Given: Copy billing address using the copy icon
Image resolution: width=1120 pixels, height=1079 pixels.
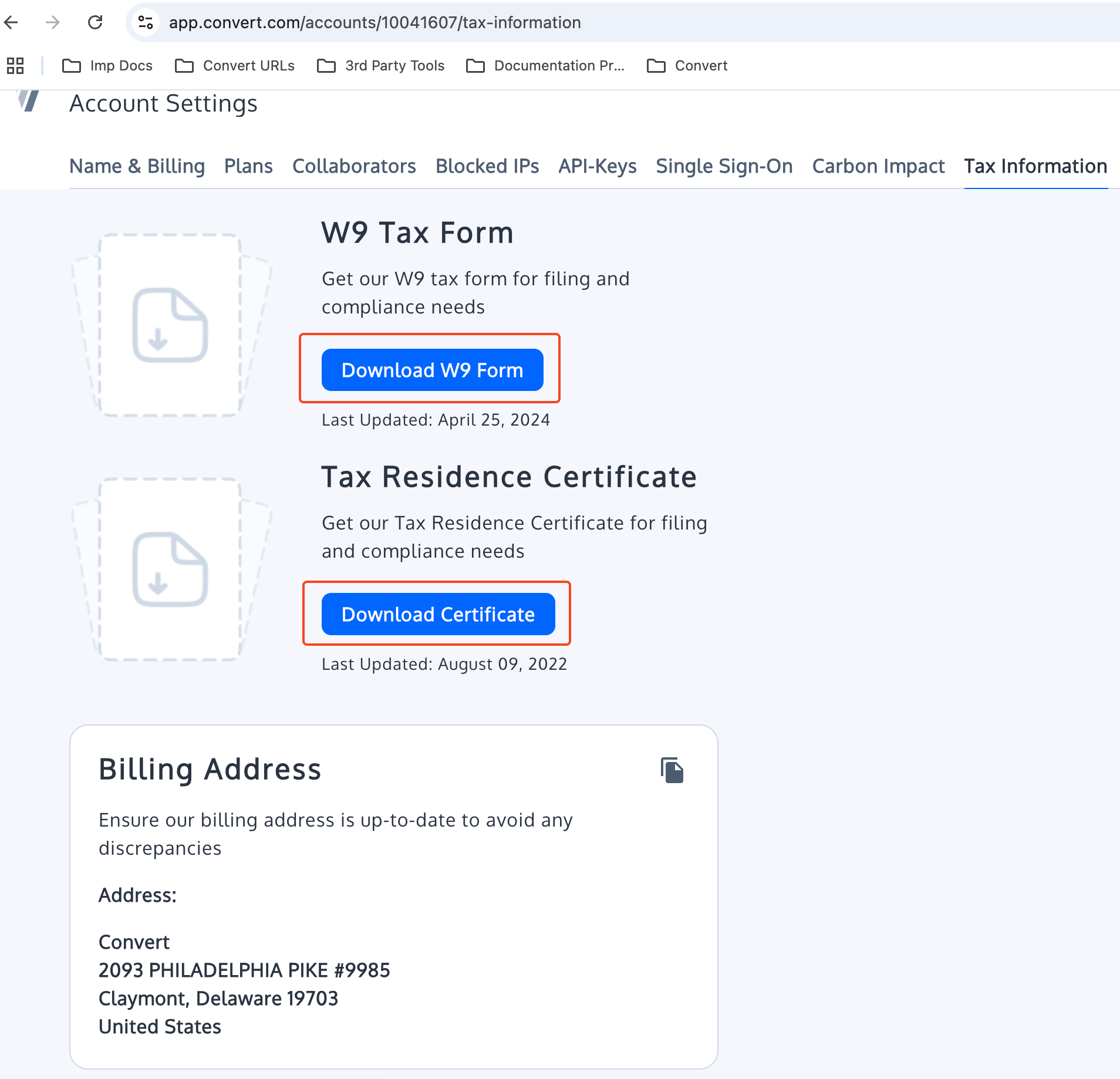Looking at the screenshot, I should pyautogui.click(x=672, y=770).
